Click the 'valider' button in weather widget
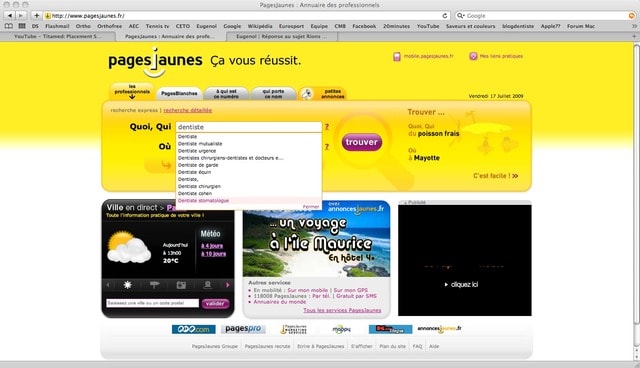640x368 pixels. pos(215,304)
